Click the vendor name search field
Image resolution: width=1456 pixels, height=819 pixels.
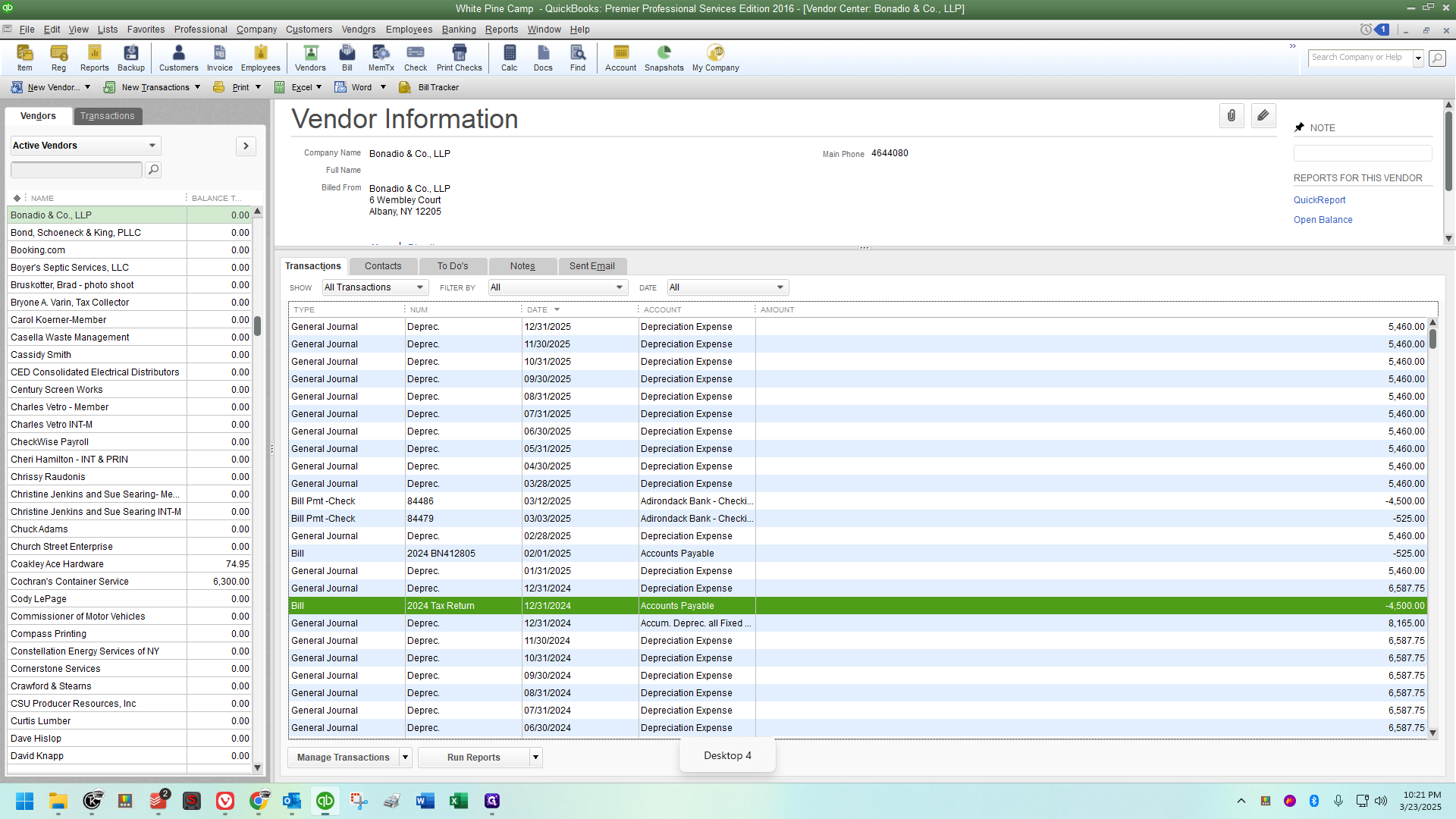pos(77,170)
